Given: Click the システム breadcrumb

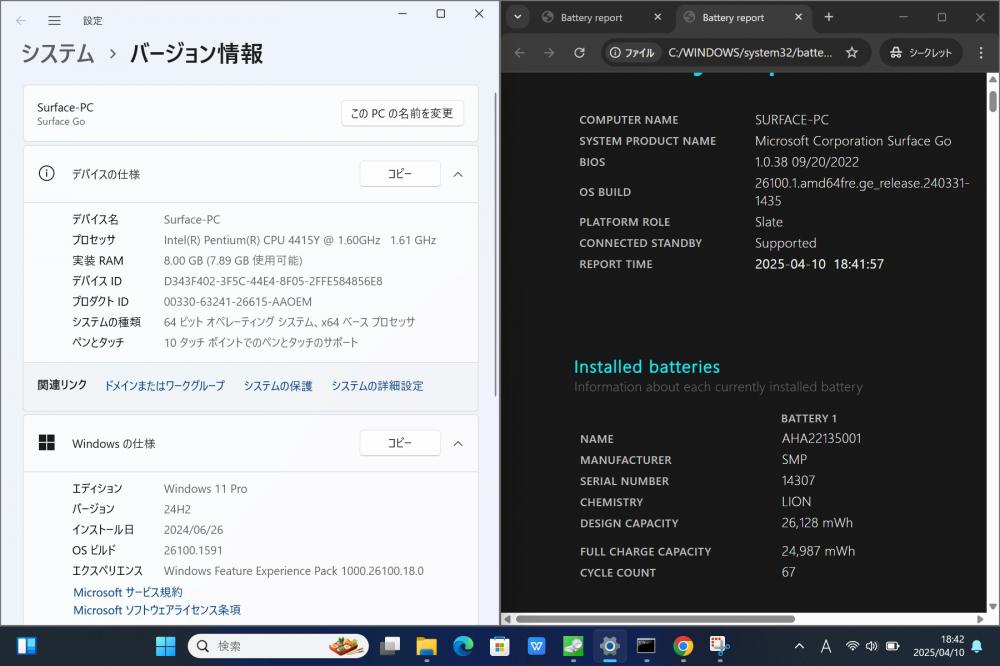Looking at the screenshot, I should pos(57,53).
